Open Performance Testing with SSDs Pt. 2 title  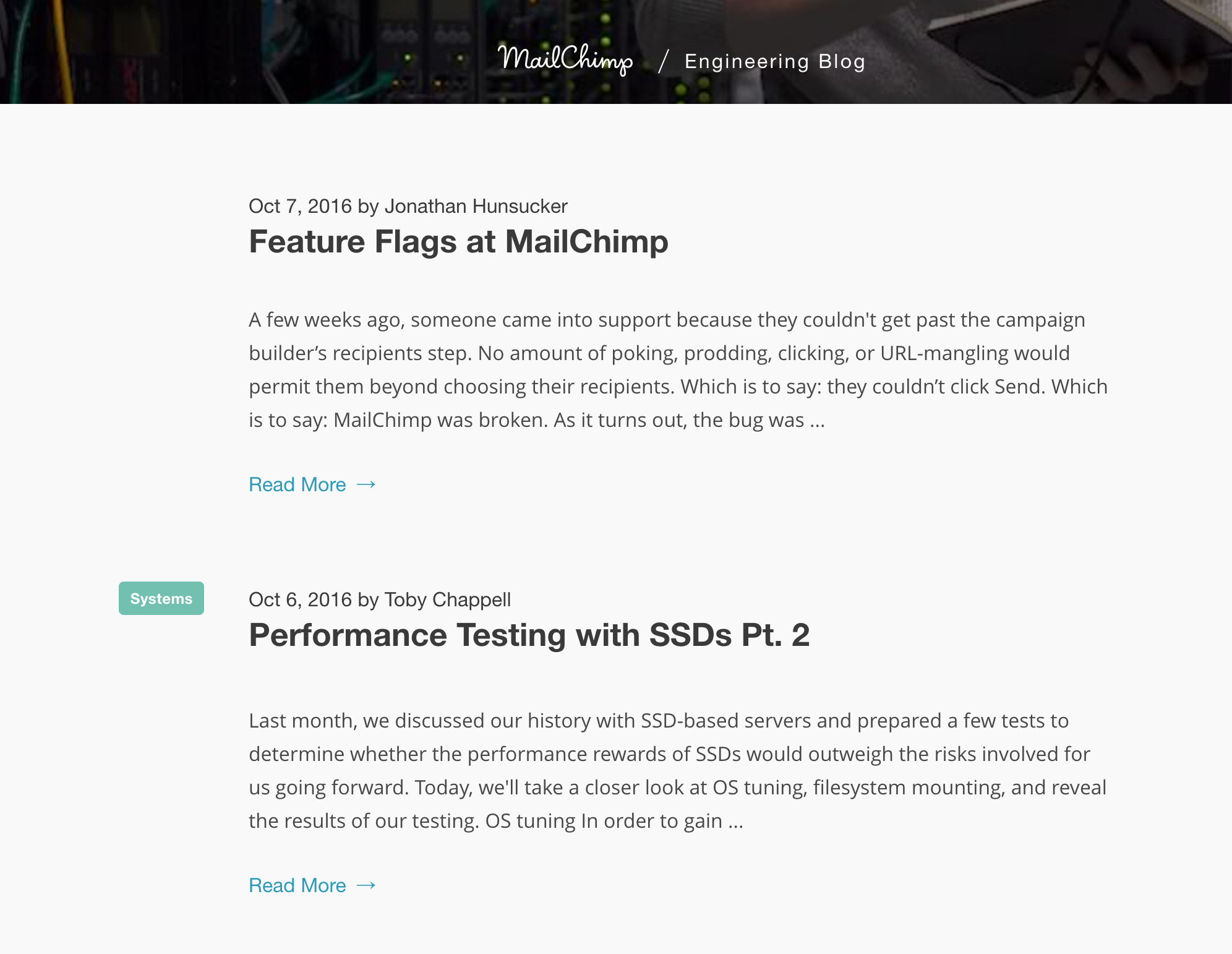click(x=529, y=635)
